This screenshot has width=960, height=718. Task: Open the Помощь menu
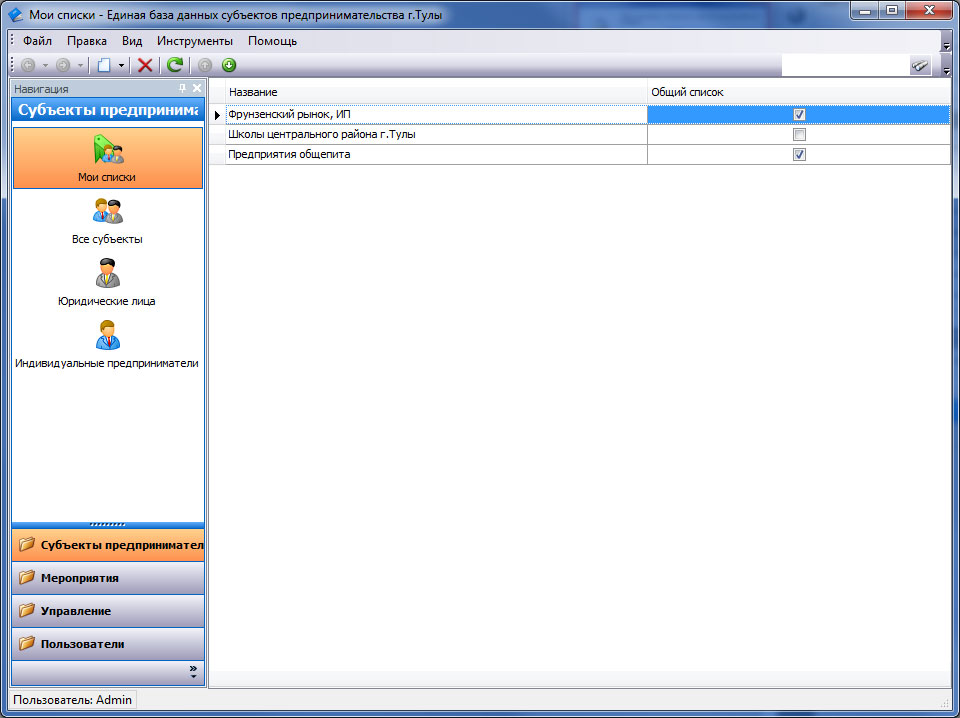(x=272, y=41)
